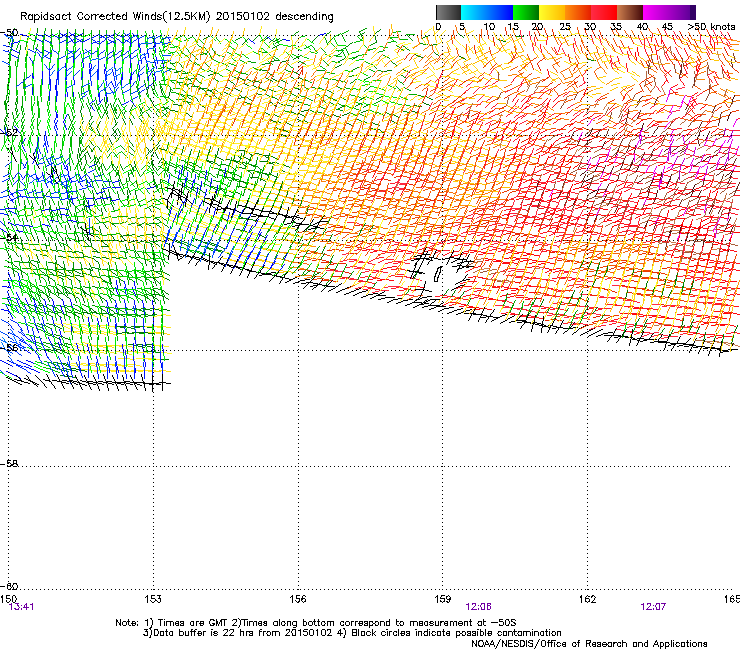Click the green 15–20 knots legend swatch
Image resolution: width=740 pixels, height=650 pixels.
pos(526,12)
